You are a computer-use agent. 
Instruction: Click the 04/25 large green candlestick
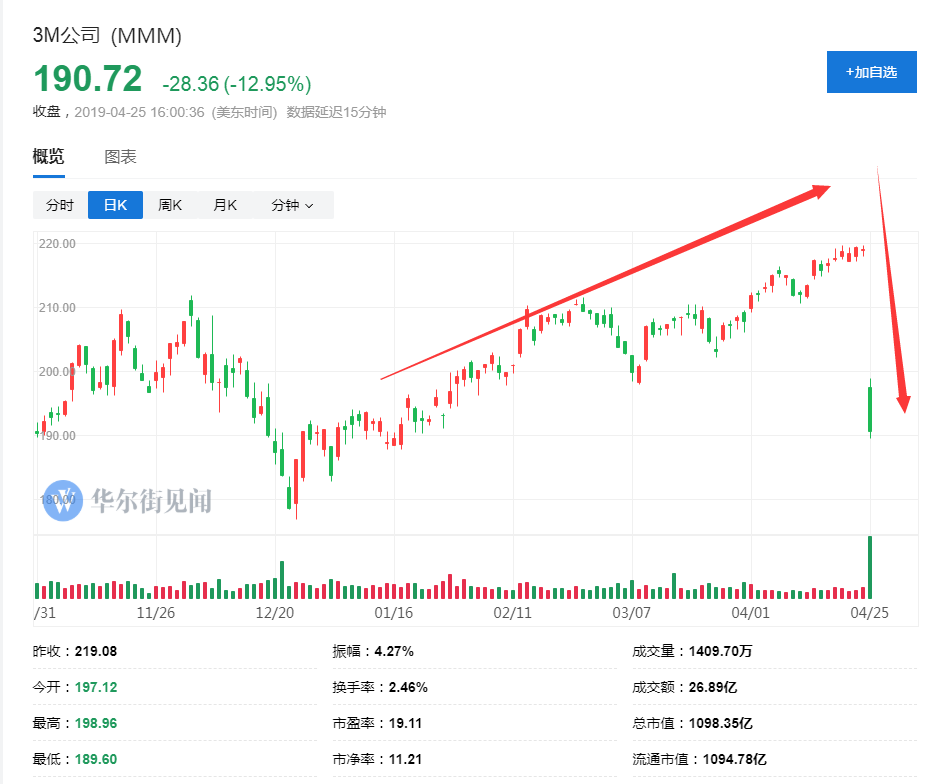[x=870, y=409]
